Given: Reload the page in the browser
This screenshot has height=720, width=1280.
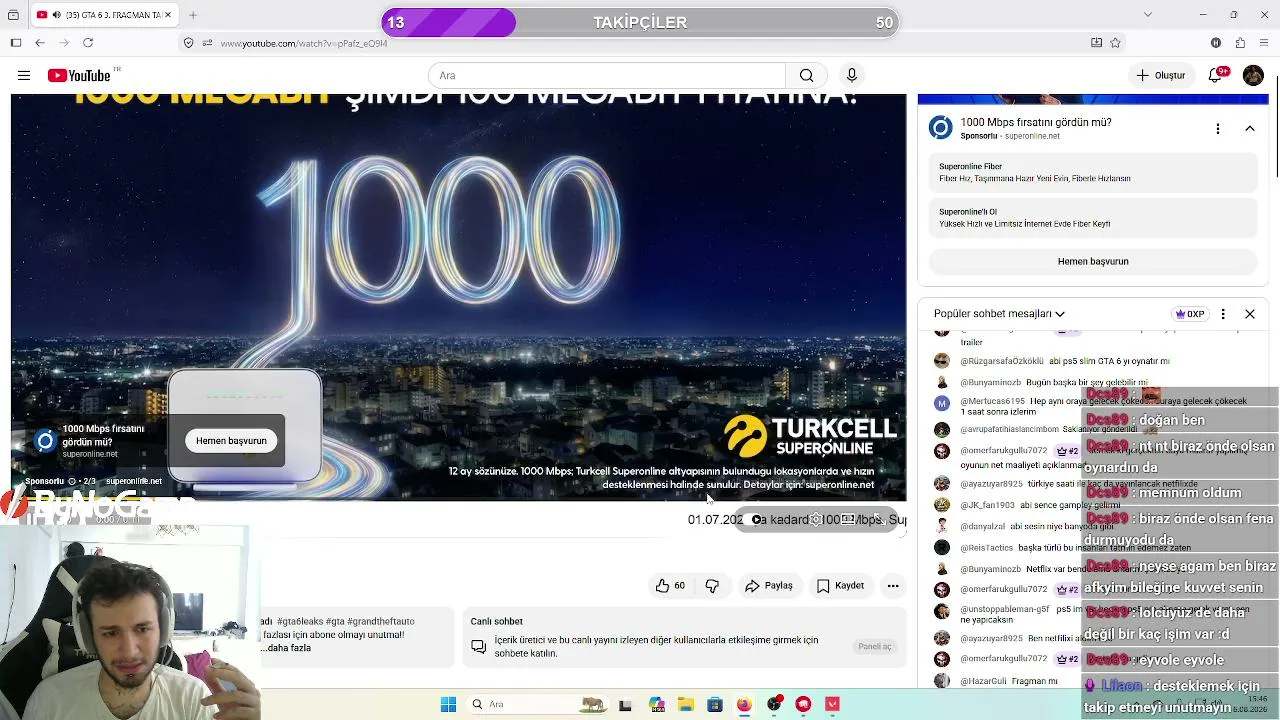Looking at the screenshot, I should tap(88, 43).
